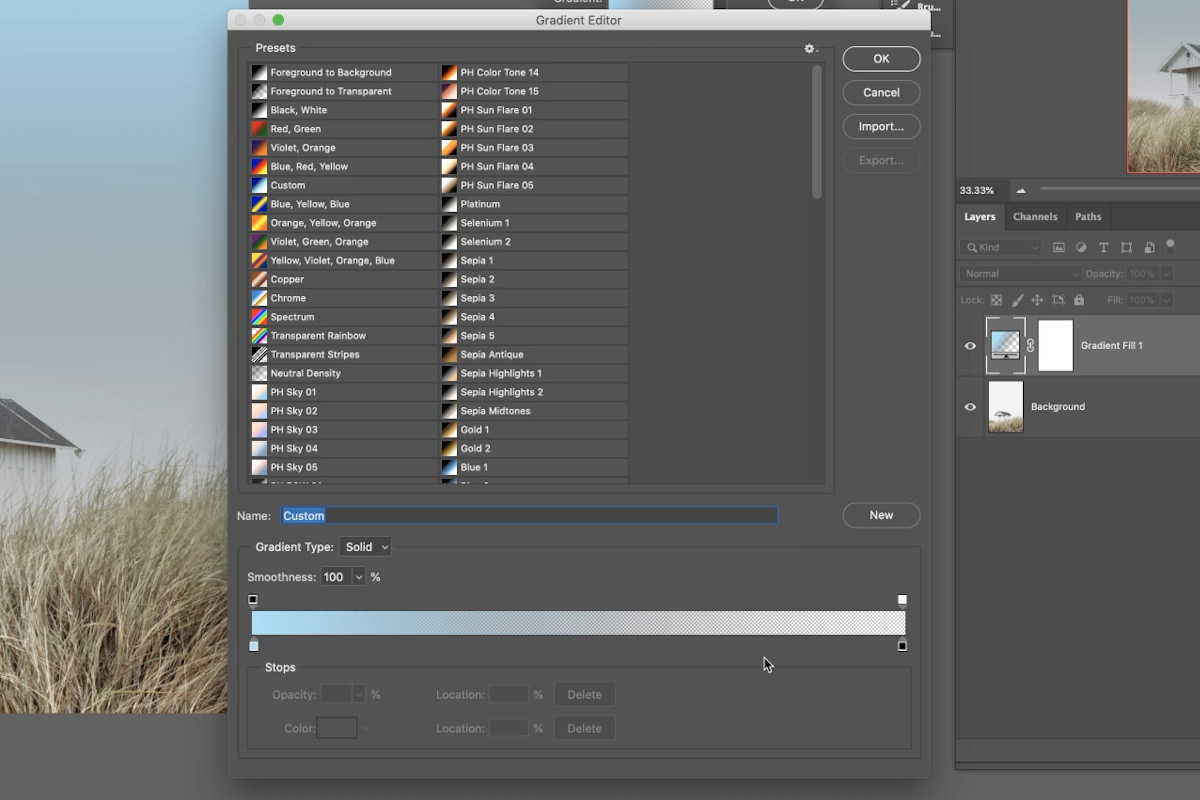Click the lock image pixels brush icon
This screenshot has height=800, width=1200.
(1017, 300)
